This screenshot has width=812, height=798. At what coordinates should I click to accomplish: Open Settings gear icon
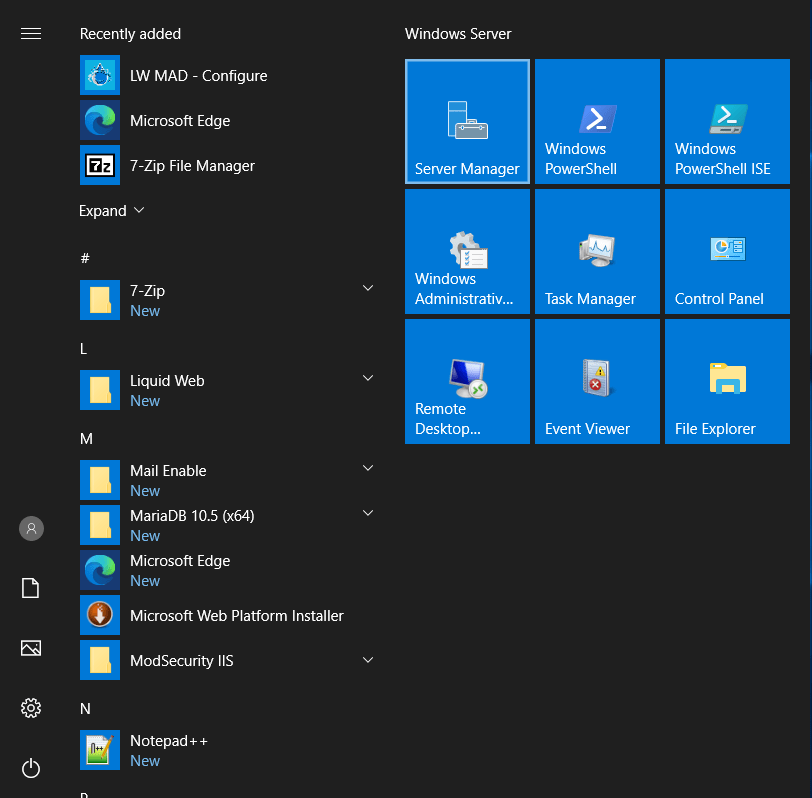(x=31, y=708)
